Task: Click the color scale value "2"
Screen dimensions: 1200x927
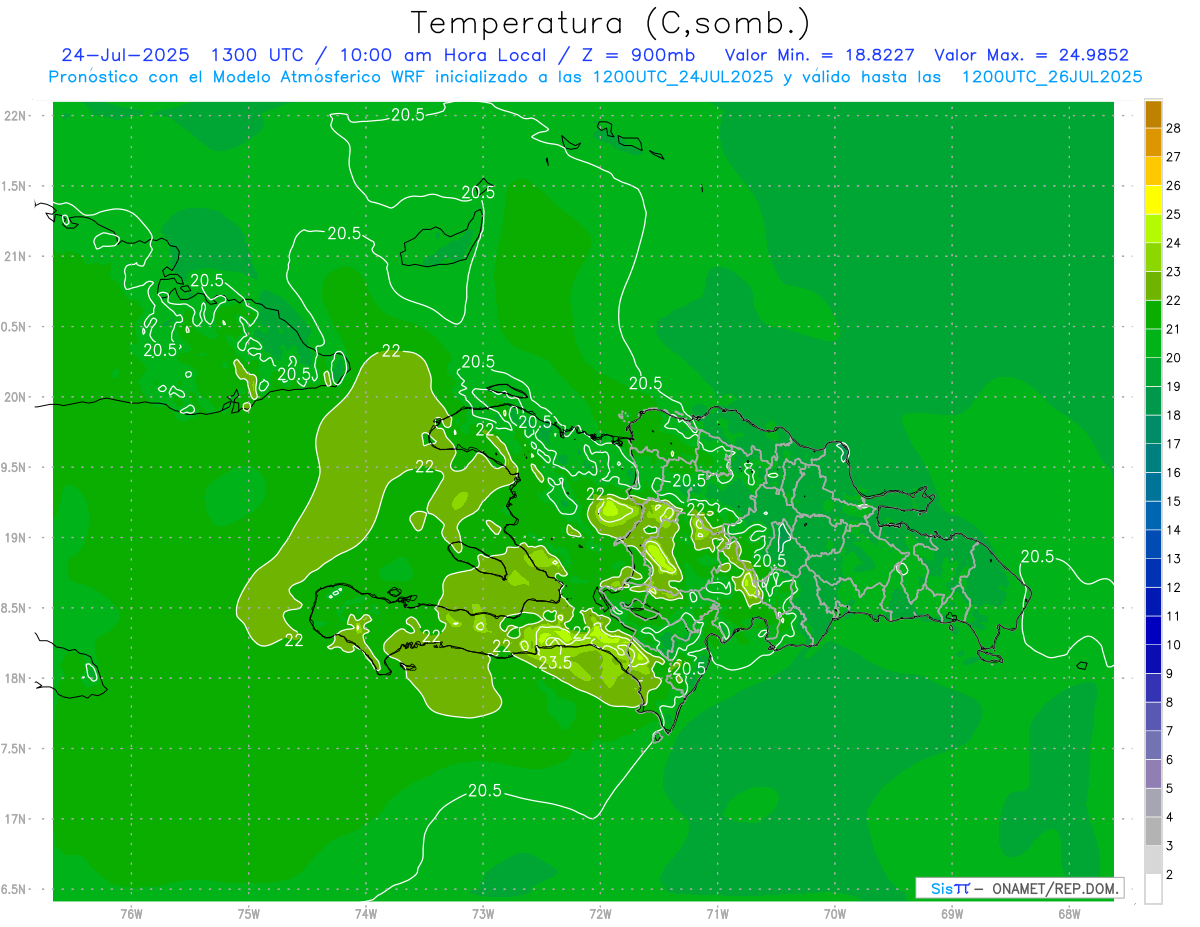Action: pyautogui.click(x=1171, y=875)
